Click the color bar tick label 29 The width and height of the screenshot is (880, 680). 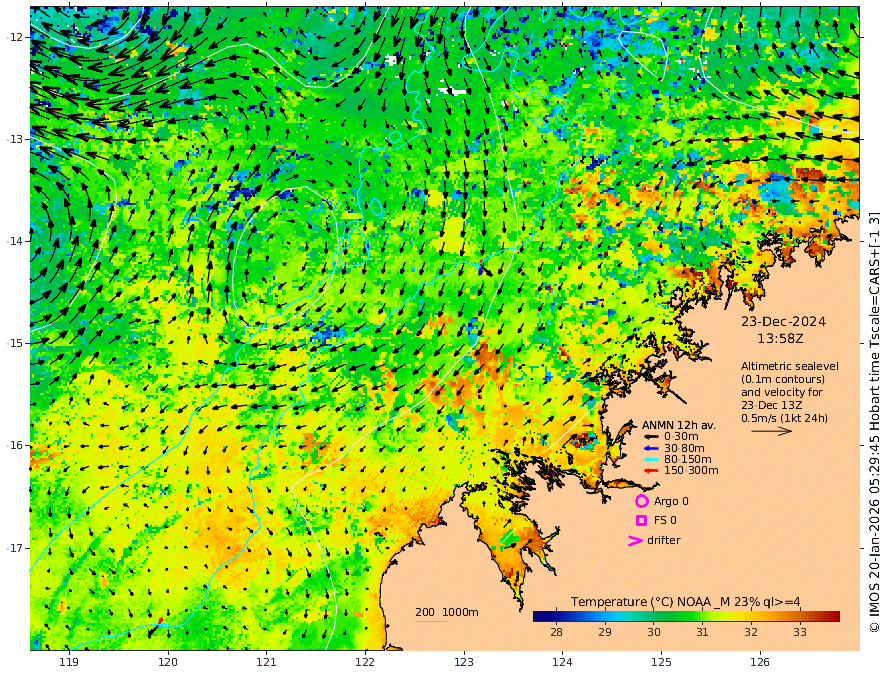[604, 632]
